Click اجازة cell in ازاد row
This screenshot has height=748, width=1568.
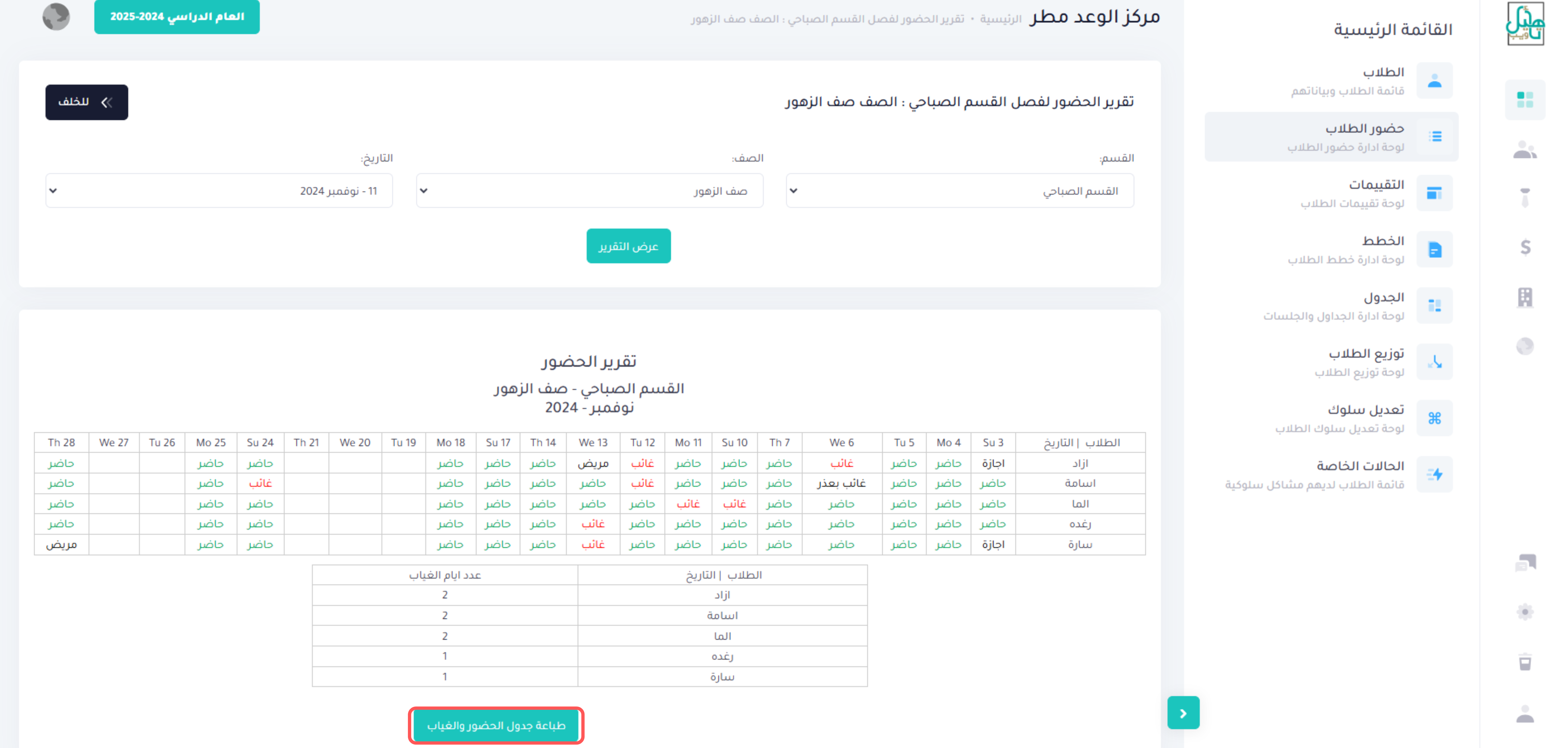coord(993,463)
